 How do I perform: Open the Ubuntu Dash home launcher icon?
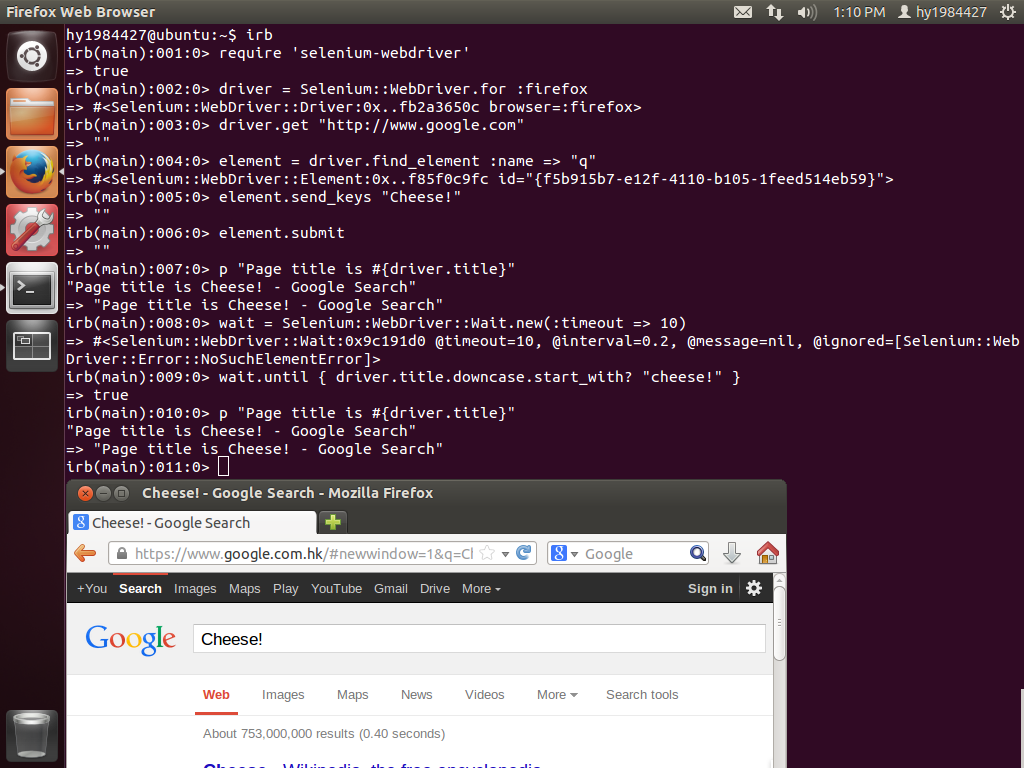click(31, 56)
